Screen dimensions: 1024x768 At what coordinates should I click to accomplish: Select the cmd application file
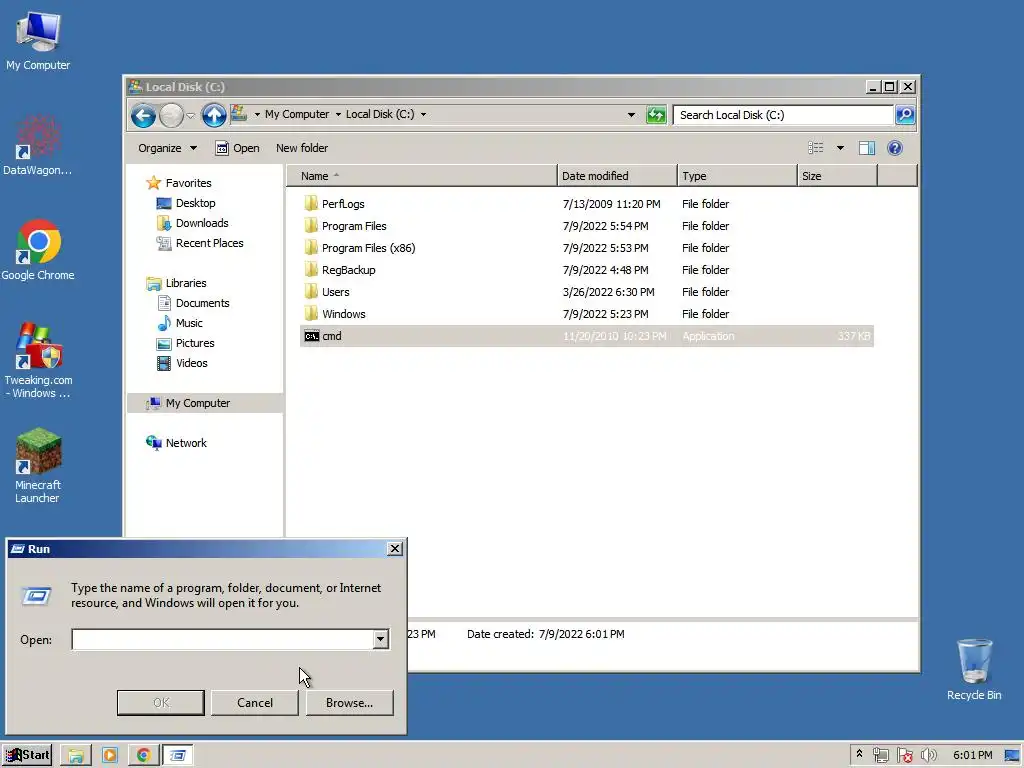click(x=586, y=336)
